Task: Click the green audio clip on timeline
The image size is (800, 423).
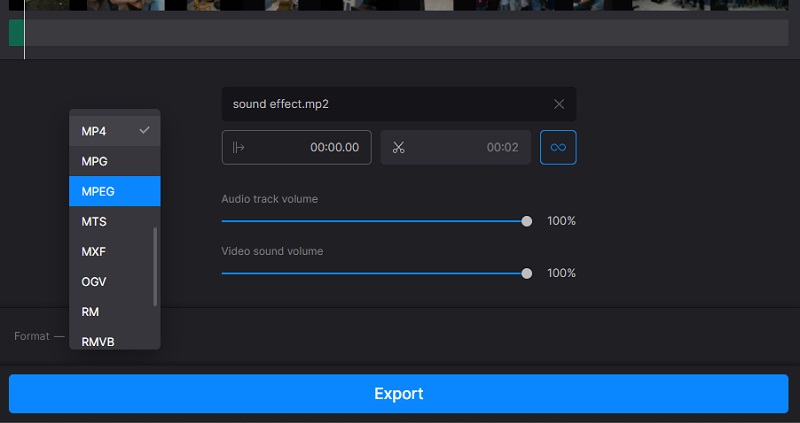Action: click(16, 33)
